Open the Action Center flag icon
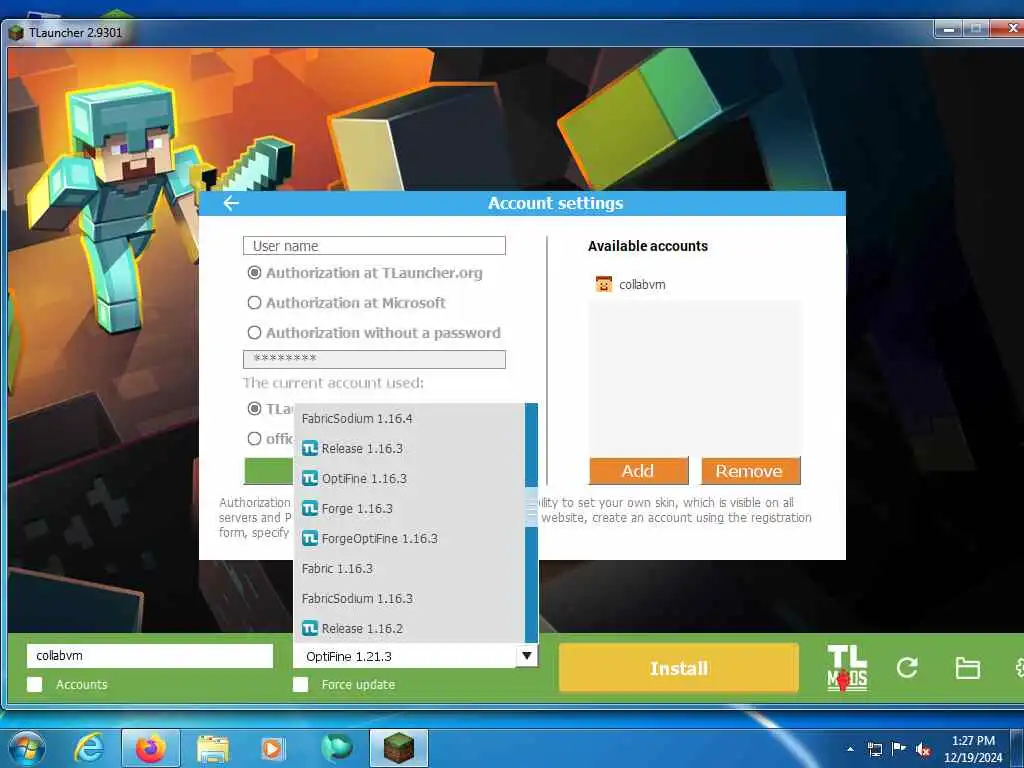Viewport: 1024px width, 768px height. [x=899, y=749]
